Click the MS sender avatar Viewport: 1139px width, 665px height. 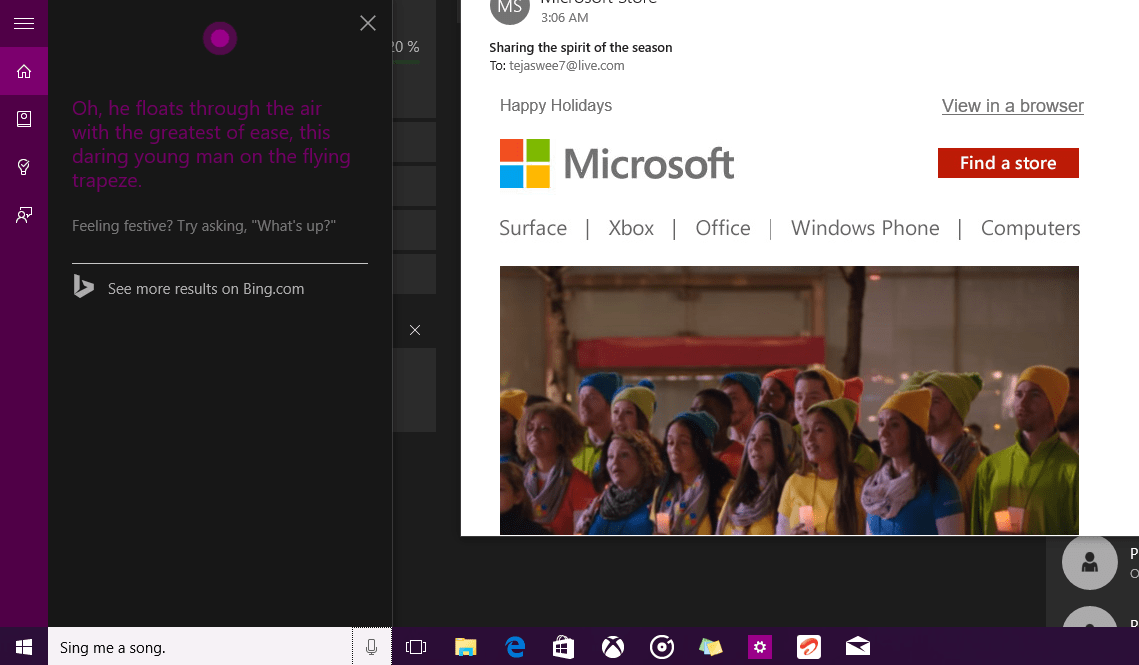click(x=509, y=9)
